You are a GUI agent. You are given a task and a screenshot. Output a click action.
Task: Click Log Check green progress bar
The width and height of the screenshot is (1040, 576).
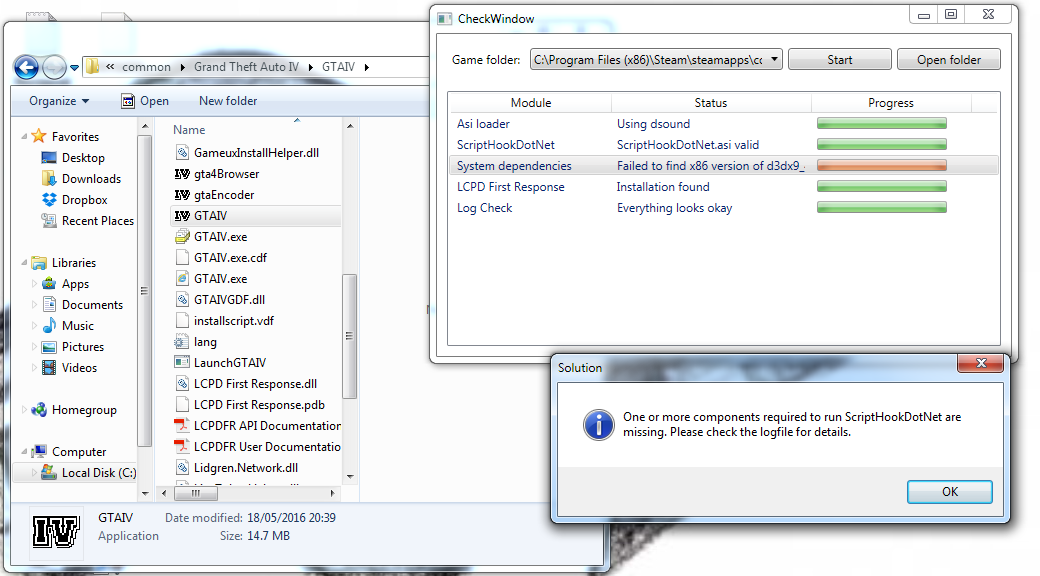coord(881,208)
